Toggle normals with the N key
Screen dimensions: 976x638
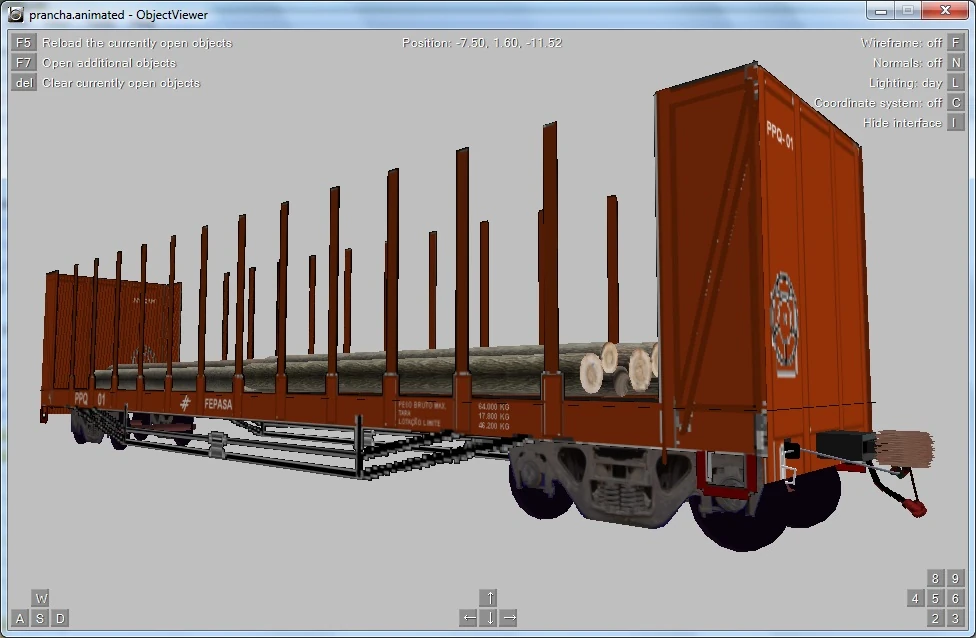coord(955,62)
